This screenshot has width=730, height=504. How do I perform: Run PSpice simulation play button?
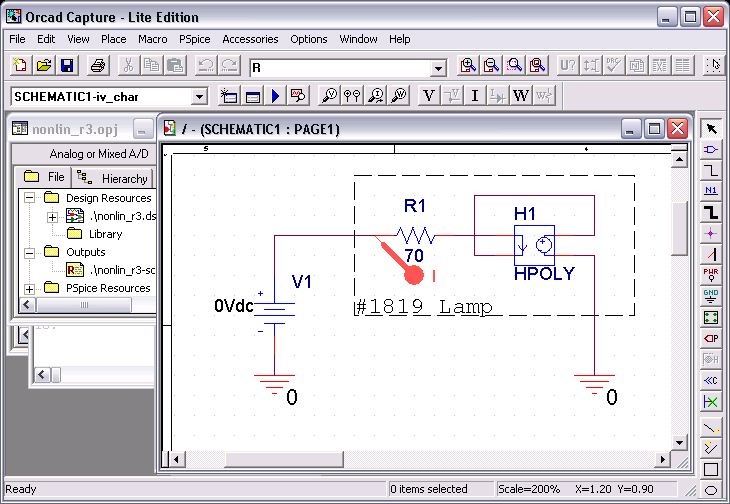275,96
